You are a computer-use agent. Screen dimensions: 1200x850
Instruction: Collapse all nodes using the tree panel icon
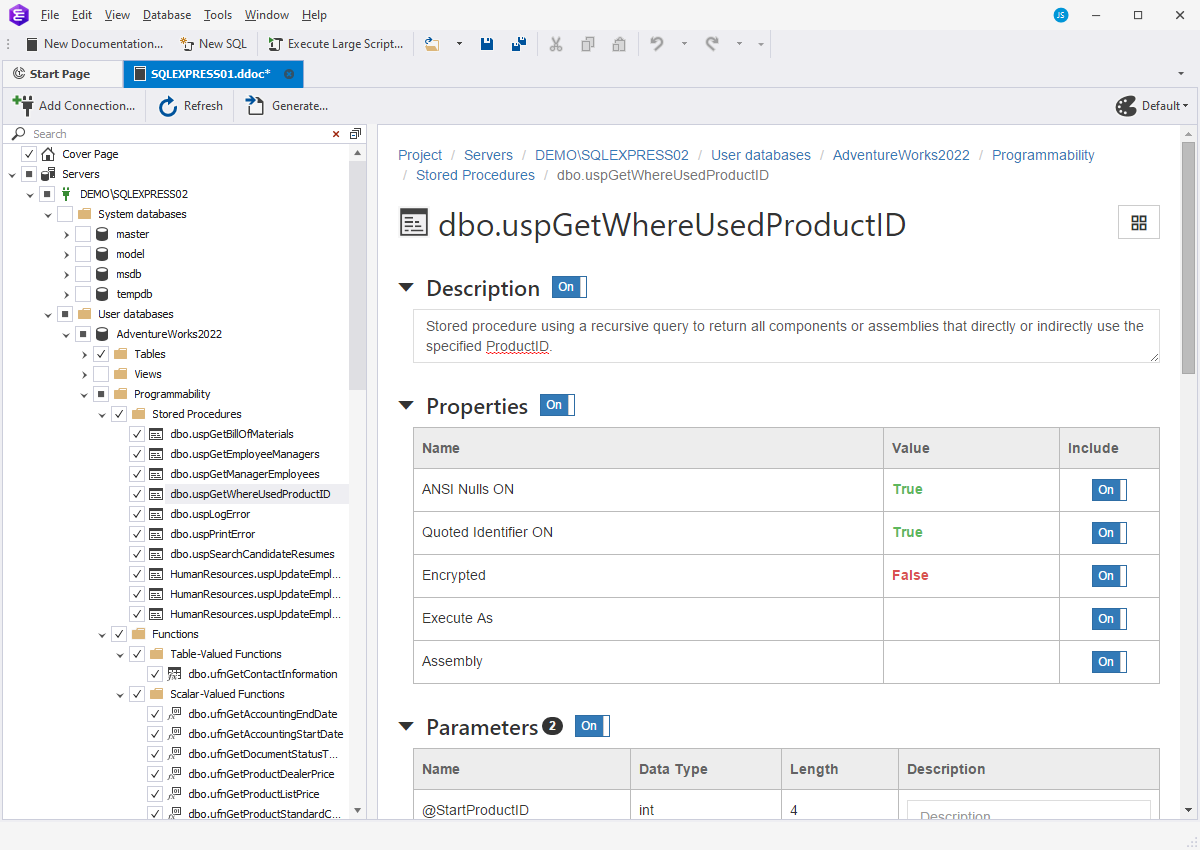(x=355, y=133)
